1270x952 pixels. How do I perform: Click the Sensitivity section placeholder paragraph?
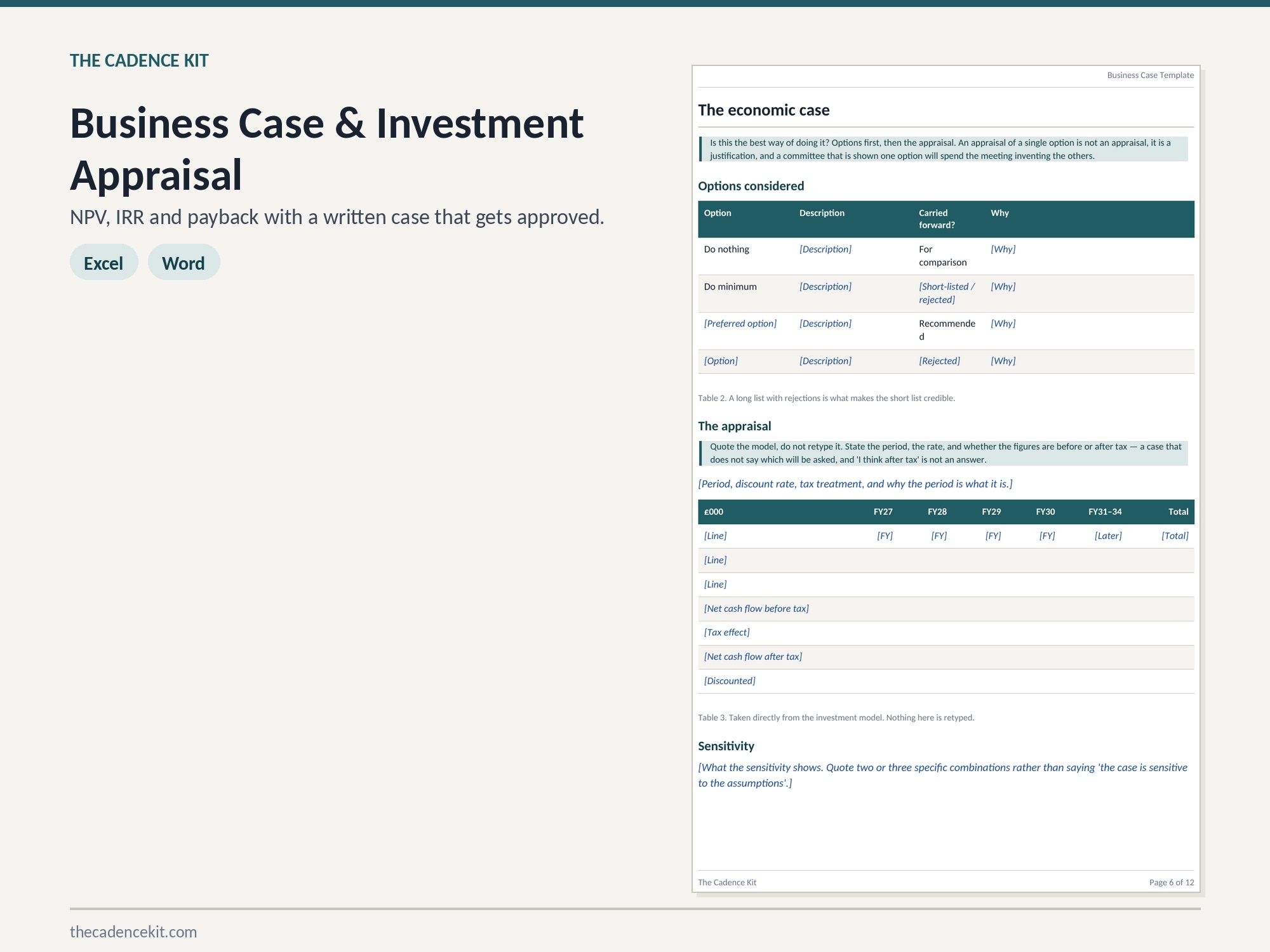click(943, 775)
